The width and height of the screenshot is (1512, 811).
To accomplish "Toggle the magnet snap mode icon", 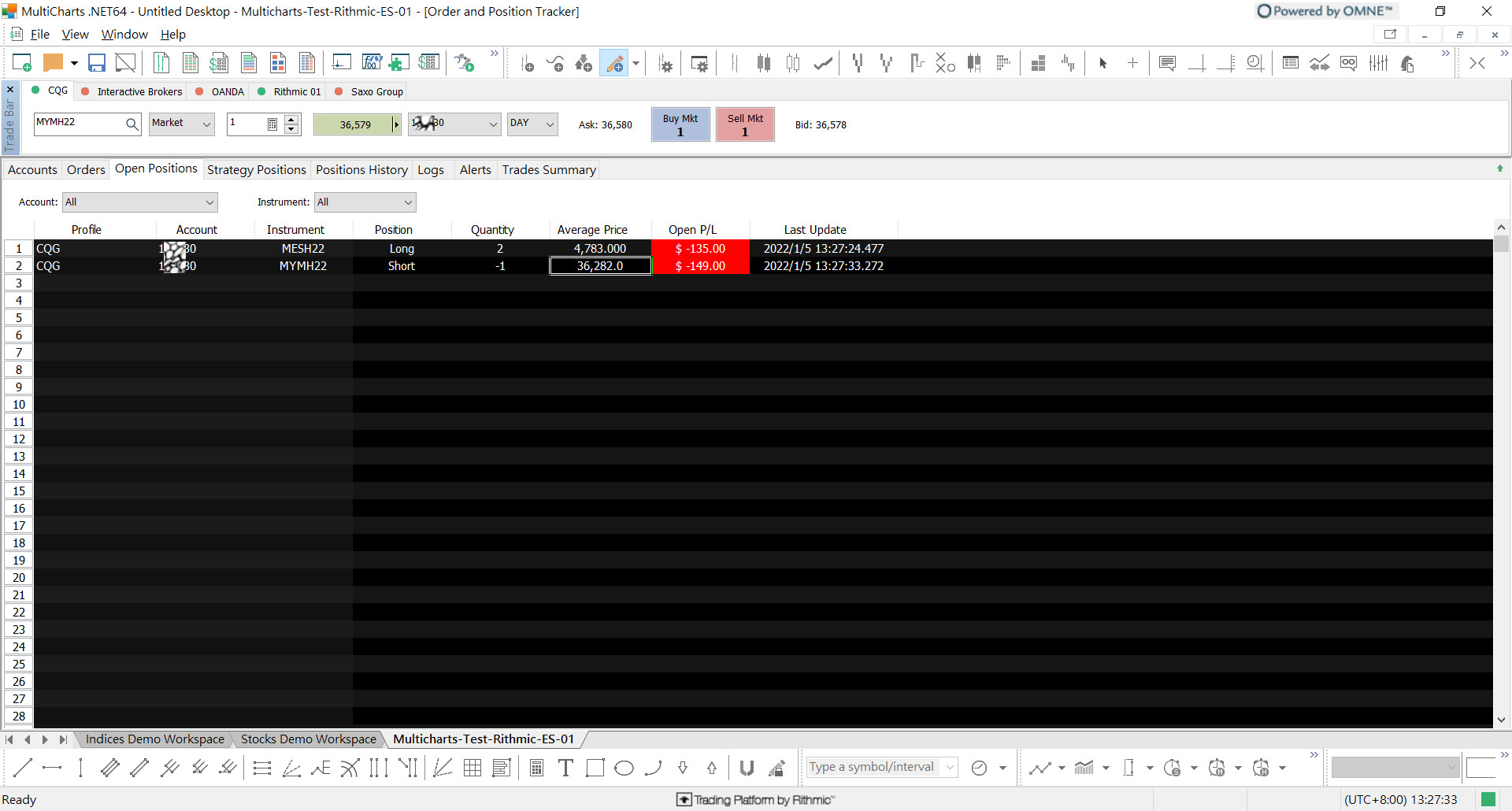I will 747,768.
